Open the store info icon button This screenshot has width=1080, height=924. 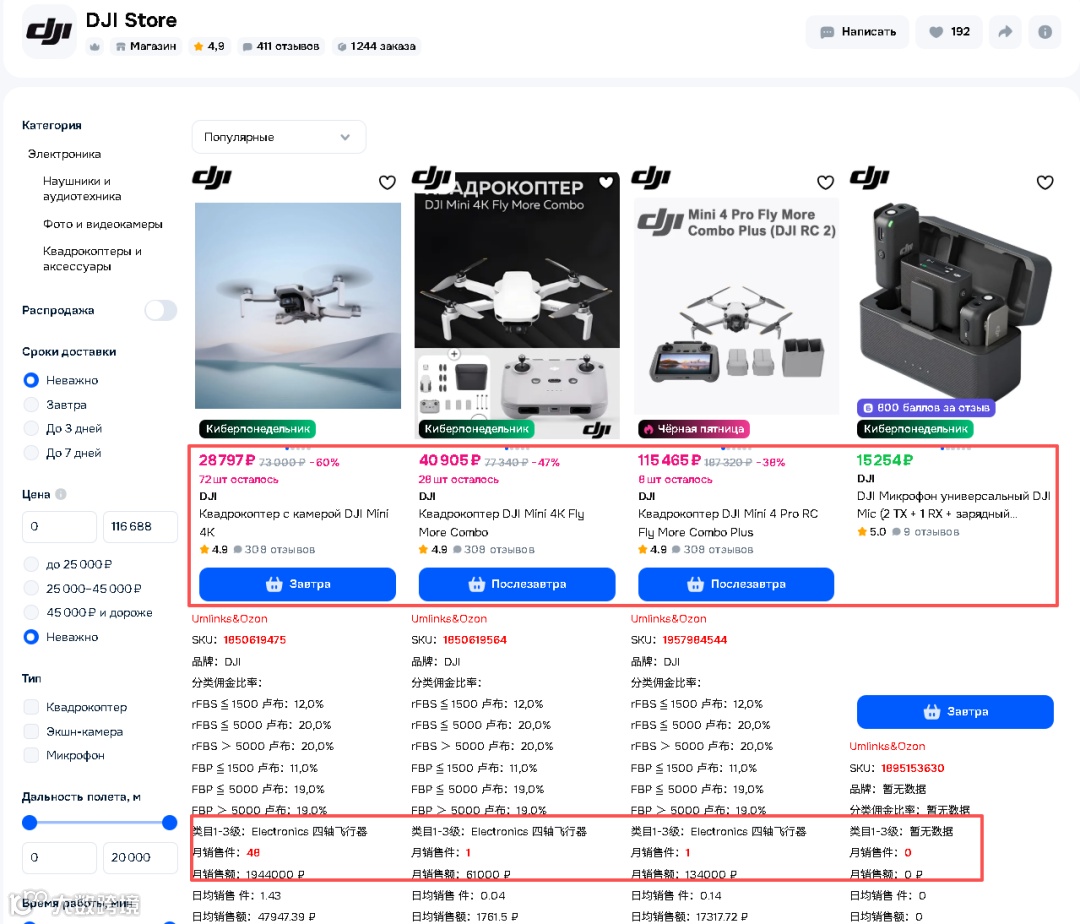(1044, 32)
